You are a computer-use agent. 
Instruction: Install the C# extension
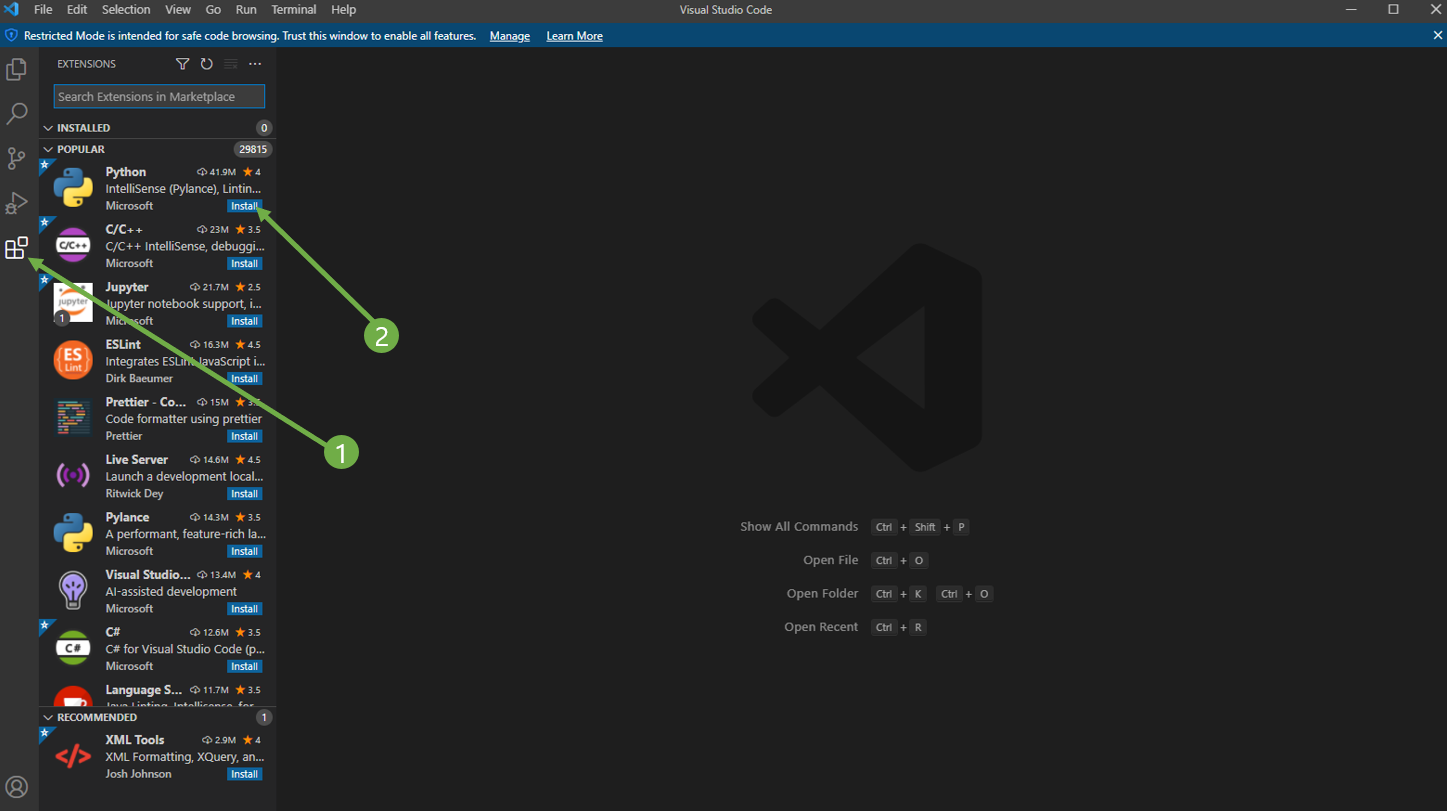pyautogui.click(x=244, y=666)
